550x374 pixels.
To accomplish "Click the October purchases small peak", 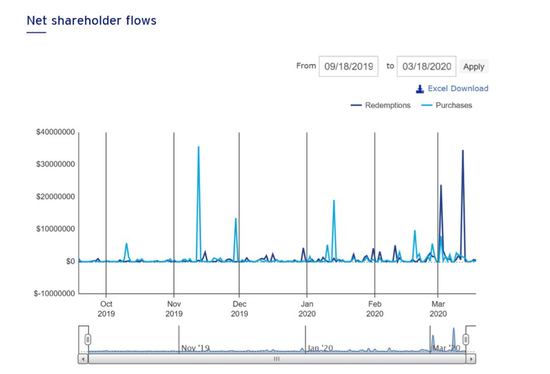I will pyautogui.click(x=126, y=243).
